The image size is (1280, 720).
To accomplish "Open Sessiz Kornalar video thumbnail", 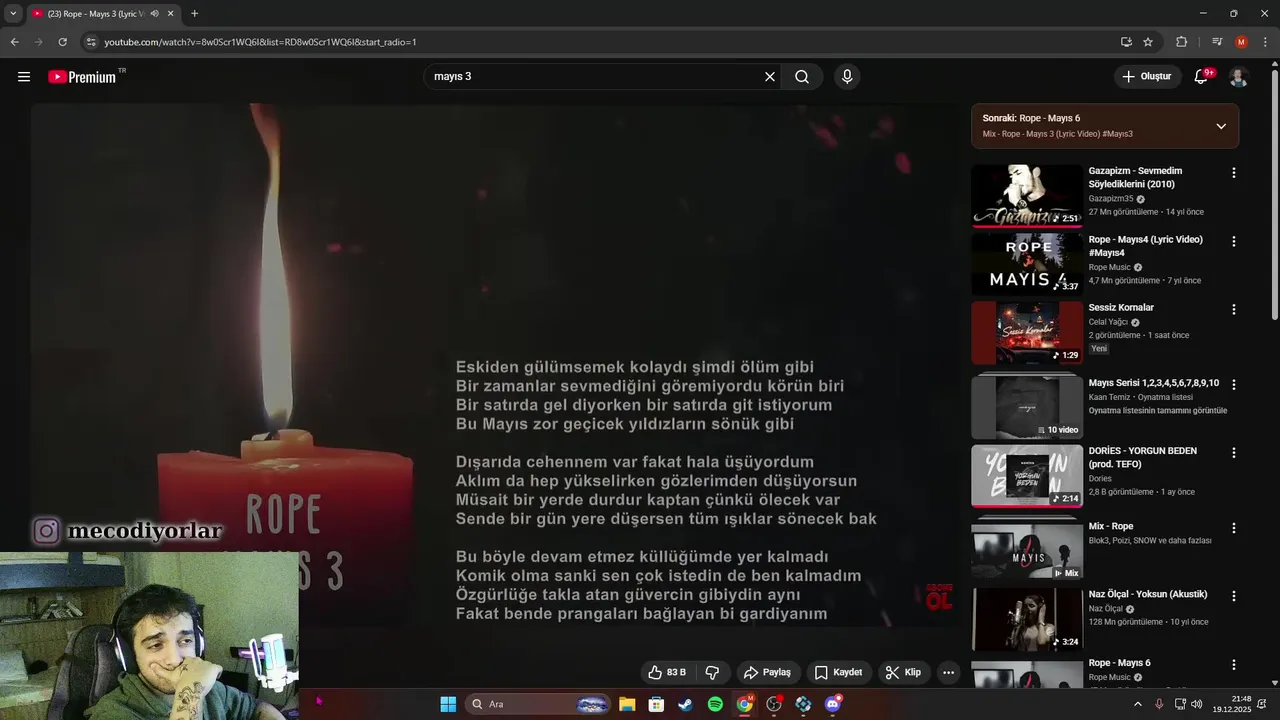I will tap(1027, 333).
